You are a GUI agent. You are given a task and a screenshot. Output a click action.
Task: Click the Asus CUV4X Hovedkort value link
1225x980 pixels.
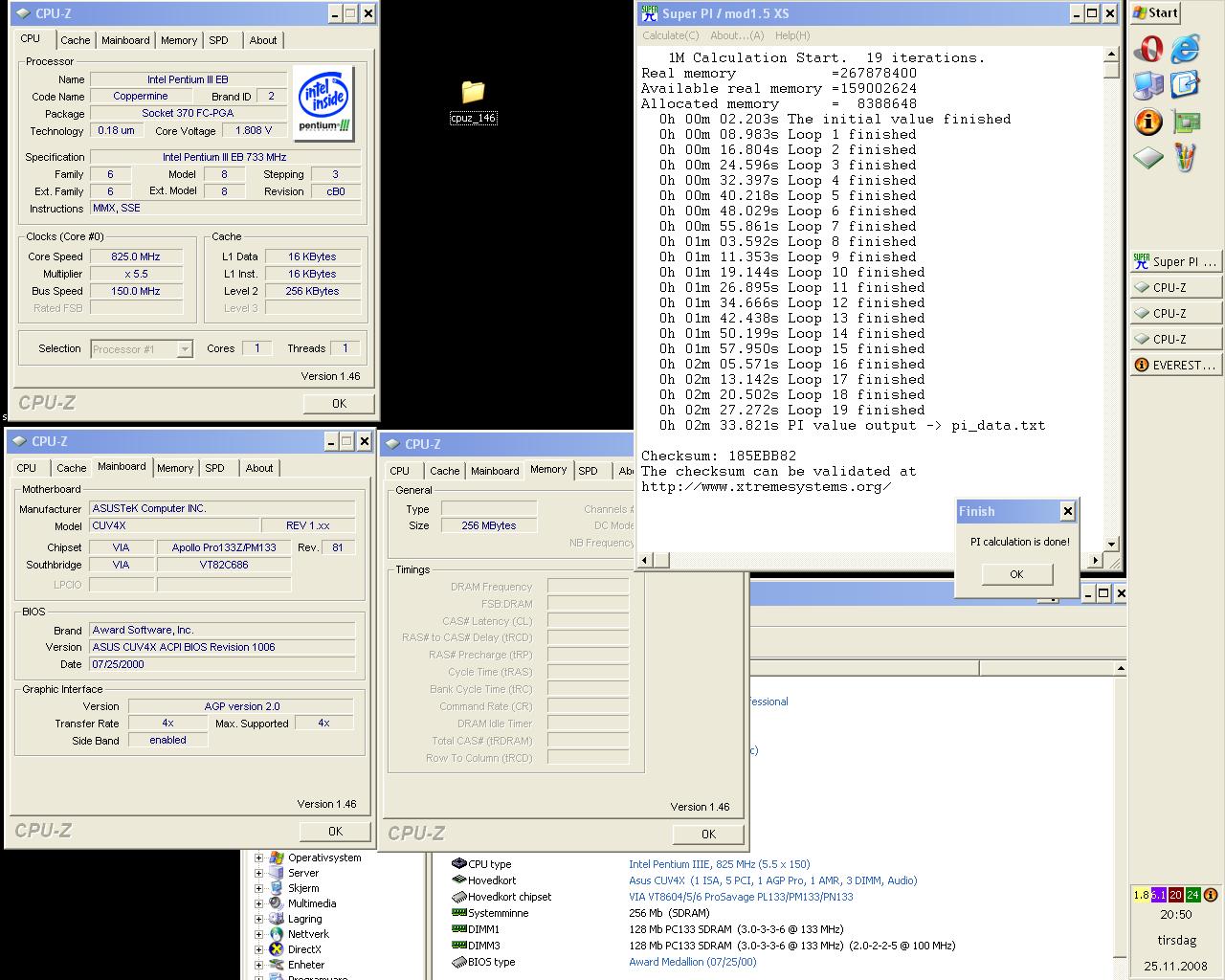pyautogui.click(x=772, y=880)
